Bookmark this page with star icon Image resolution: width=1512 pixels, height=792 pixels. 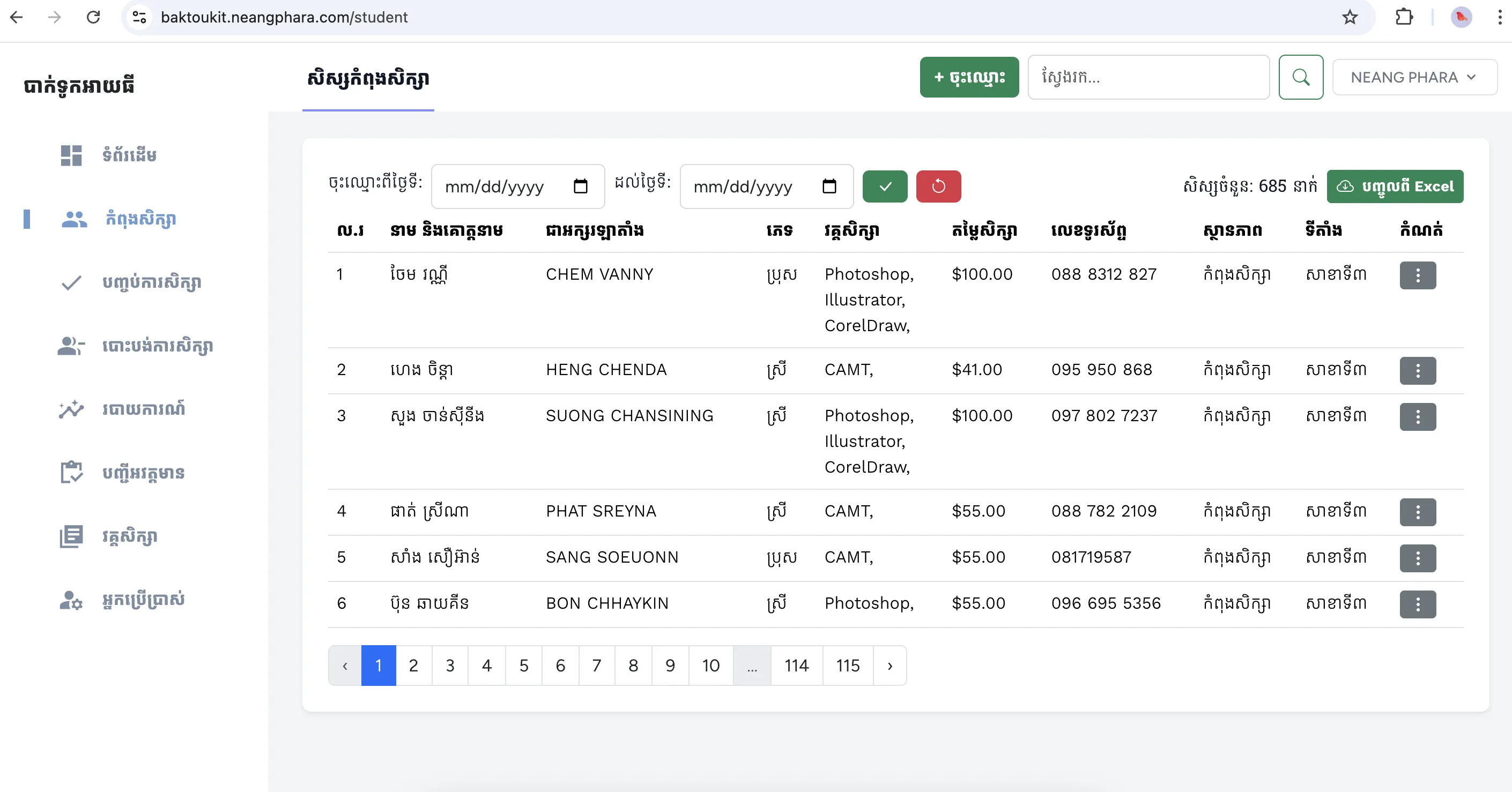click(x=1350, y=17)
